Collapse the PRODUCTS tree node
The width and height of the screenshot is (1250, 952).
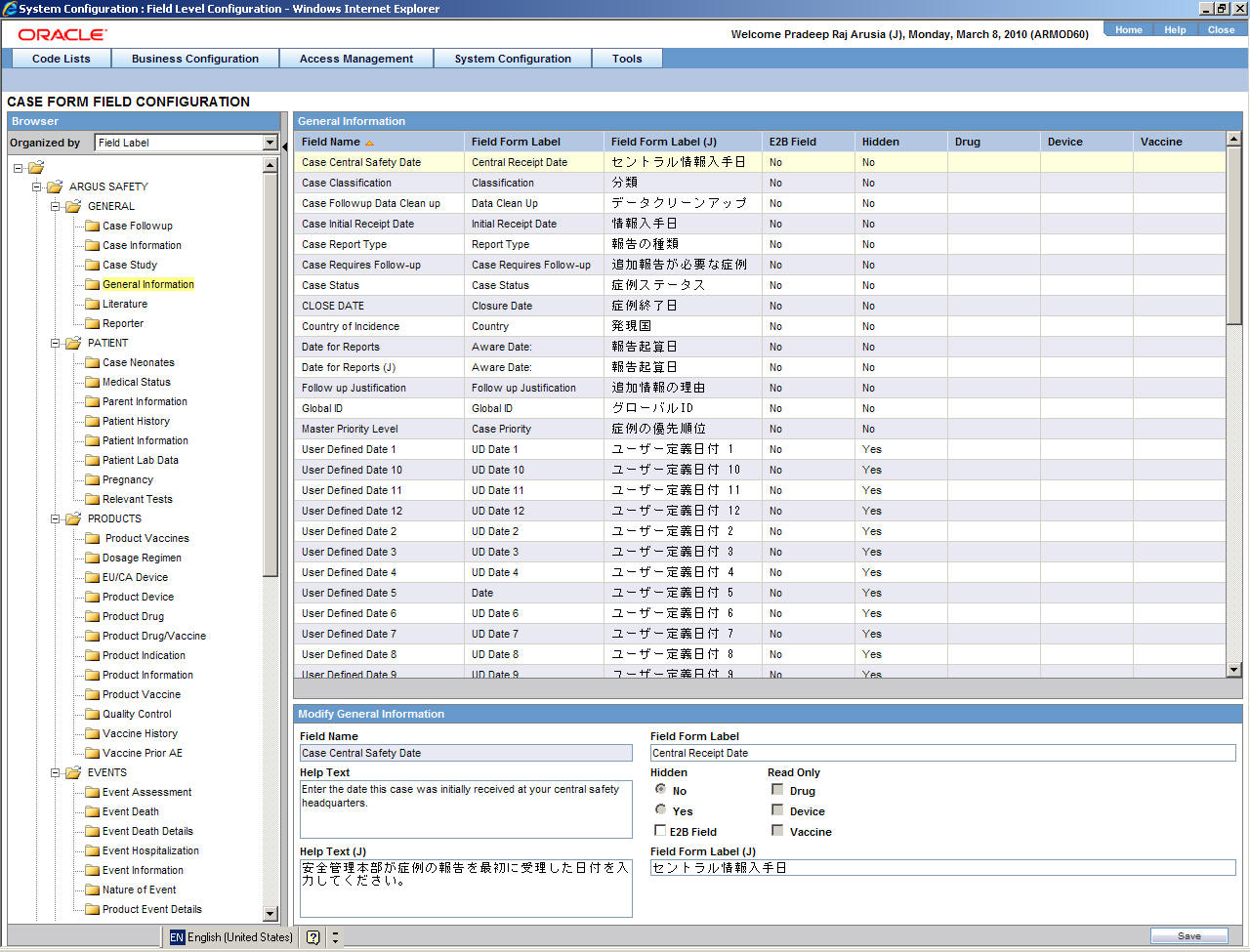pos(56,518)
